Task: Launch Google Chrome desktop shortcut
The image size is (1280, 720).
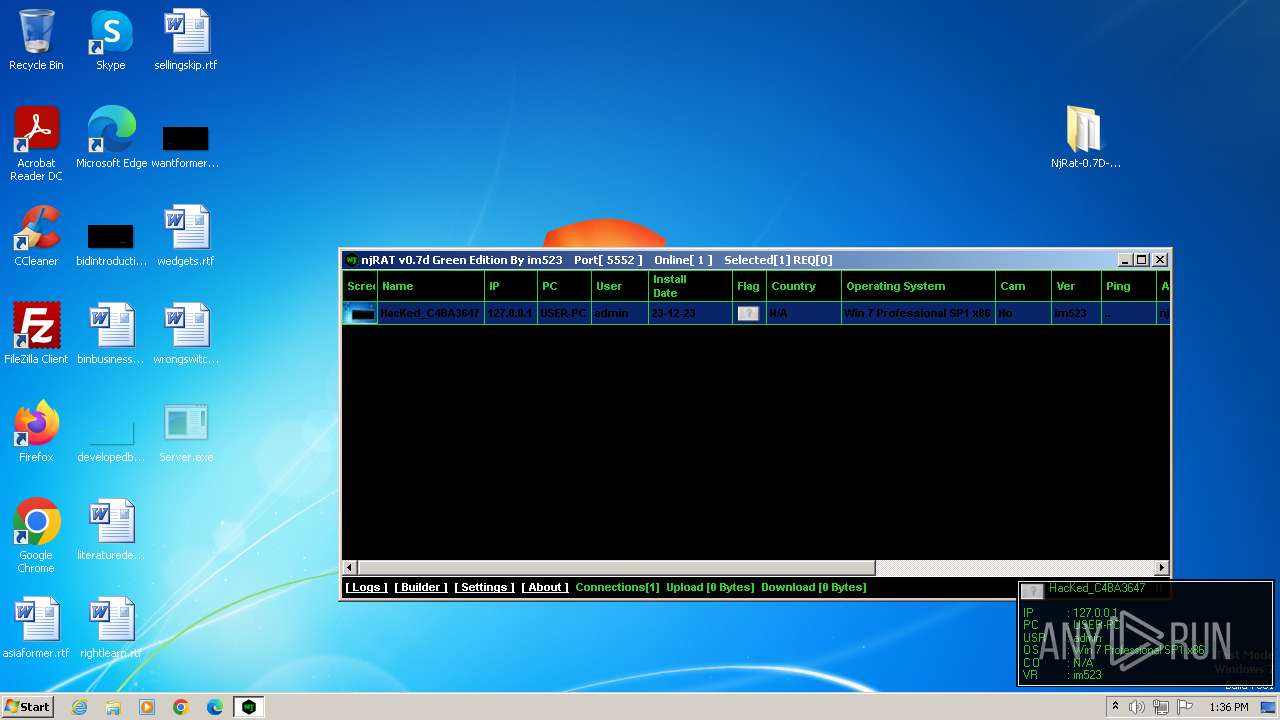Action: coord(36,536)
